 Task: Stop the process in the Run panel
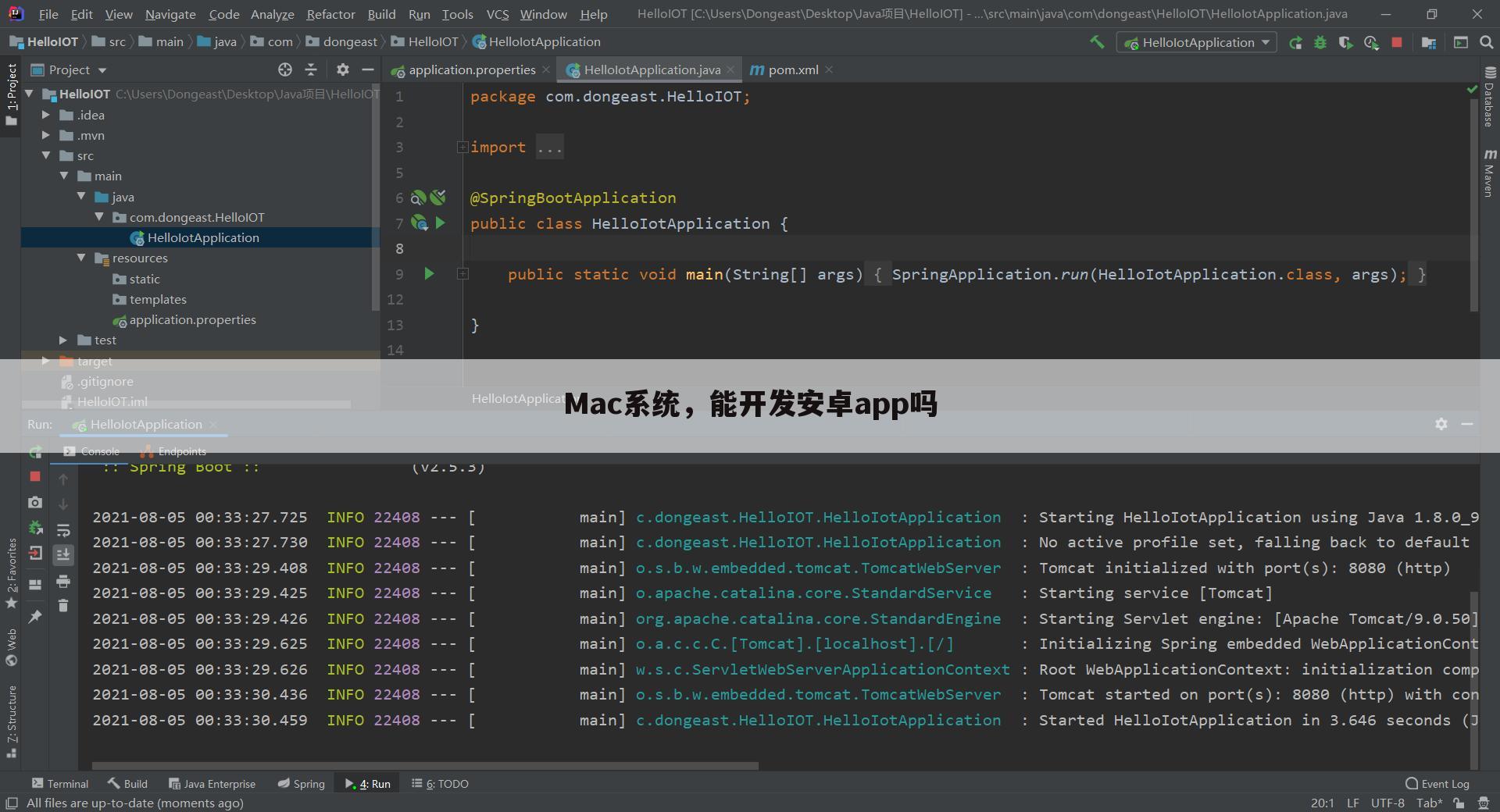35,476
